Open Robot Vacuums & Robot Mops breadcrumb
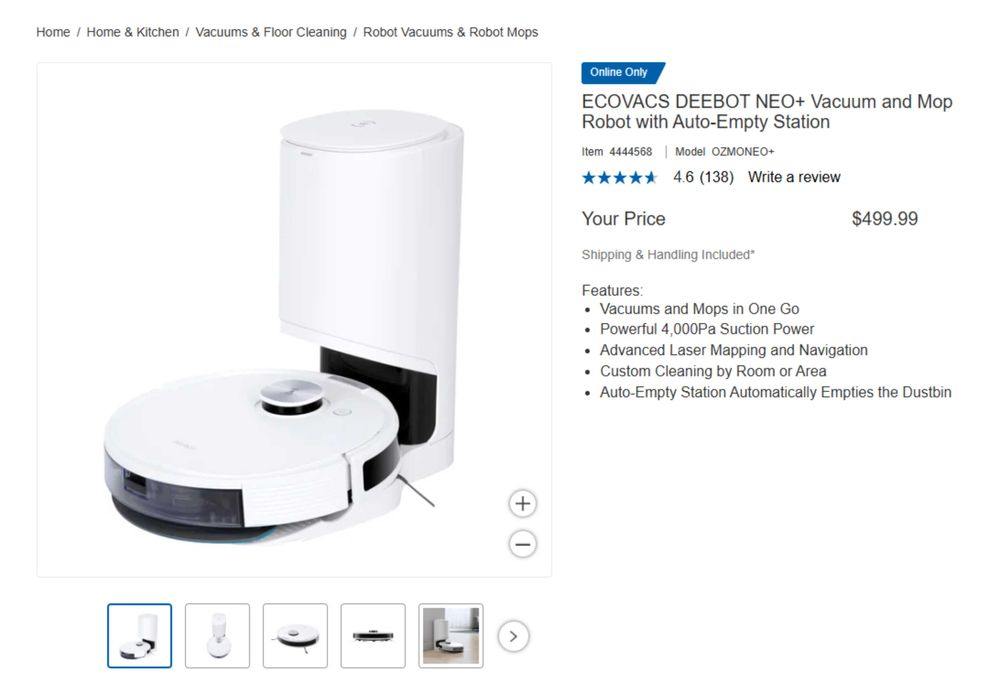Screen dimensions: 1000x693 (450, 32)
